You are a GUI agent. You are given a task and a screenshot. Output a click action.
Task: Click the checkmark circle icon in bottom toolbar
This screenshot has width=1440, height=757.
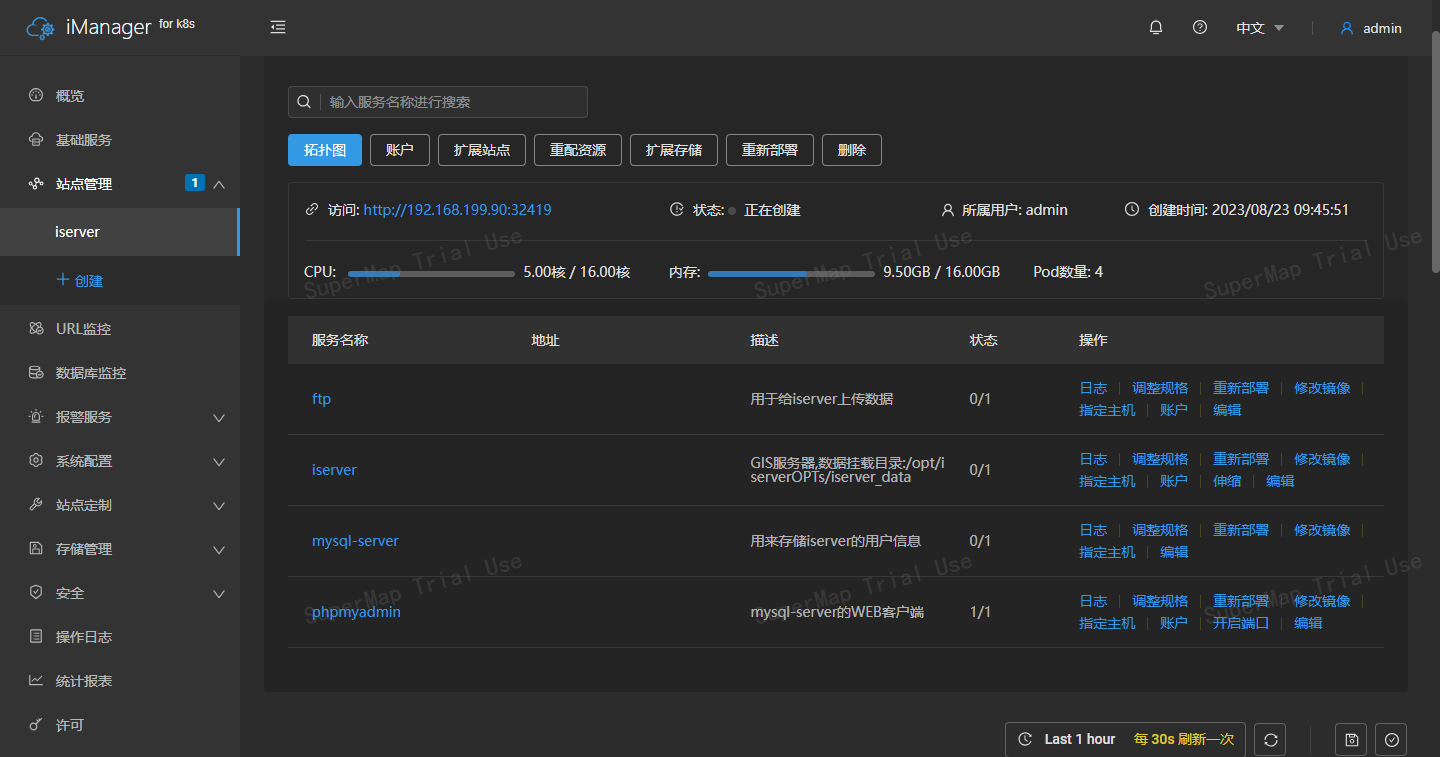click(1392, 739)
